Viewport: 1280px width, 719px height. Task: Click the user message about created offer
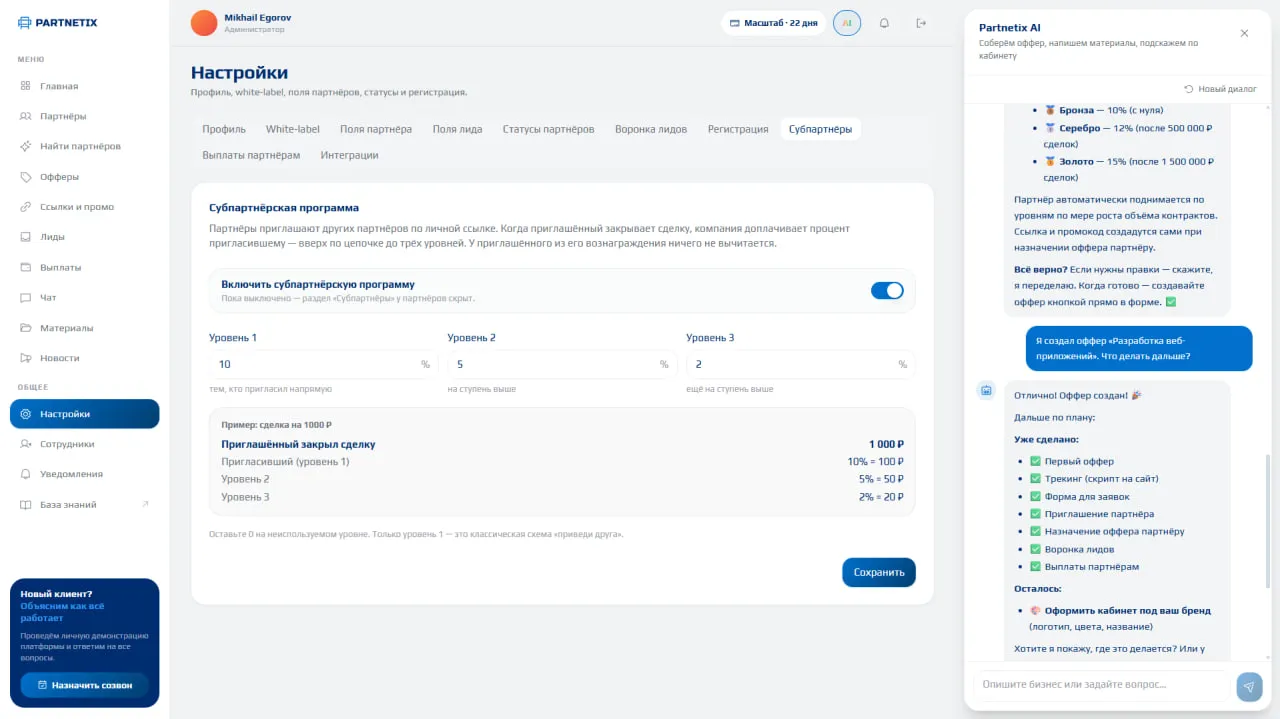pyautogui.click(x=1138, y=348)
